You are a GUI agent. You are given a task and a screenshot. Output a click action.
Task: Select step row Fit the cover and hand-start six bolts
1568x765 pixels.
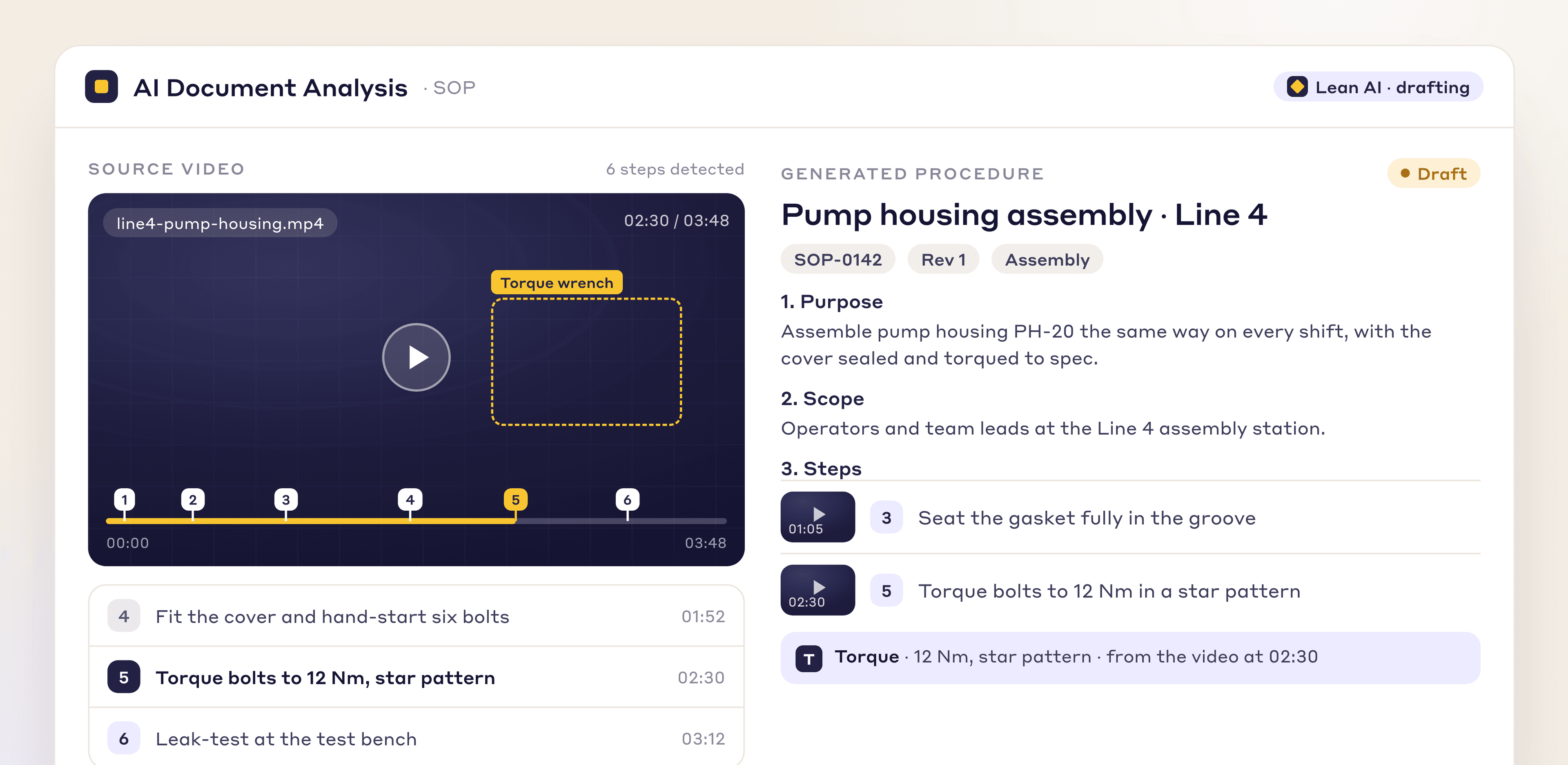click(x=416, y=616)
